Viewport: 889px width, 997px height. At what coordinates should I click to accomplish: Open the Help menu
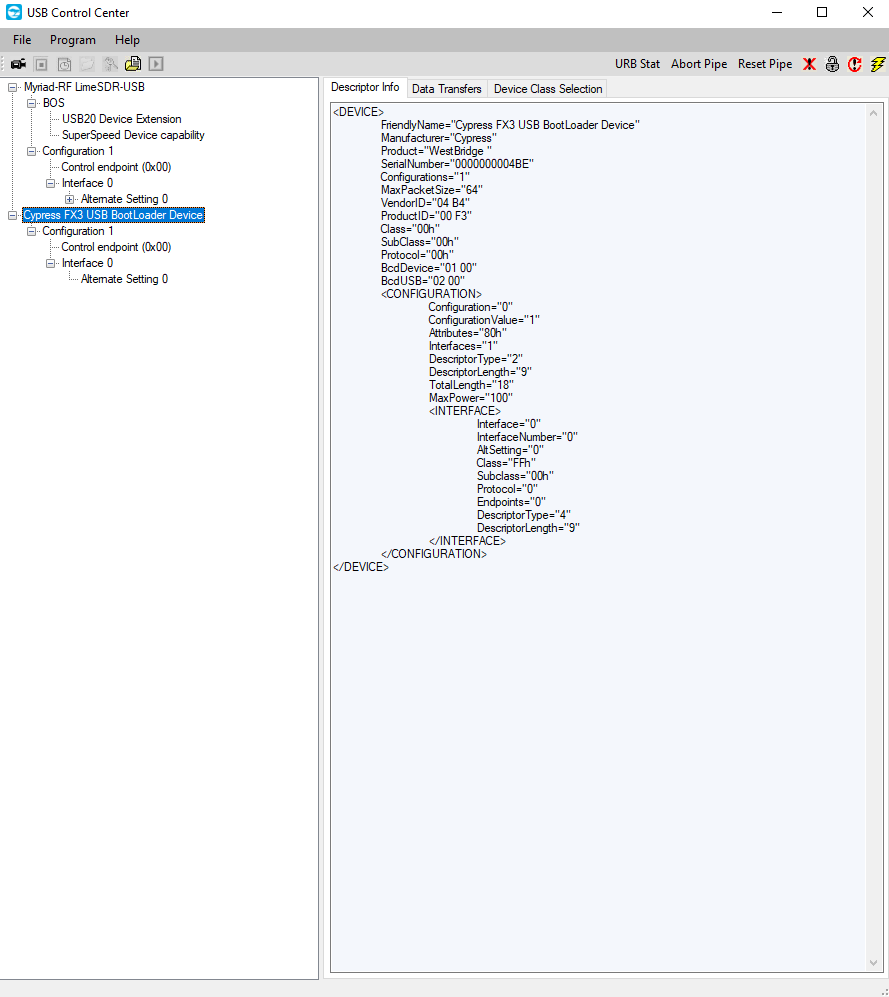pyautogui.click(x=127, y=40)
